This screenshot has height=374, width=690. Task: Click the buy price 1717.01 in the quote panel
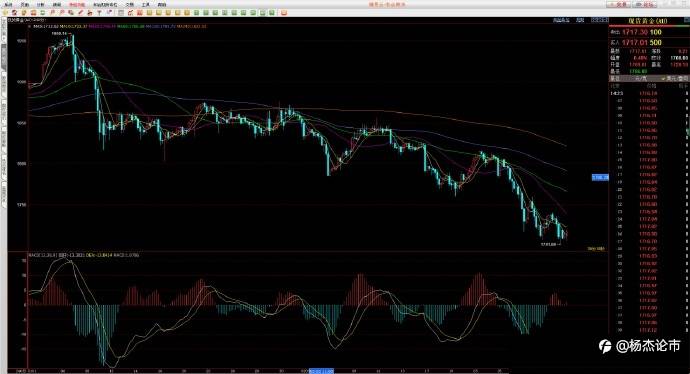point(635,42)
